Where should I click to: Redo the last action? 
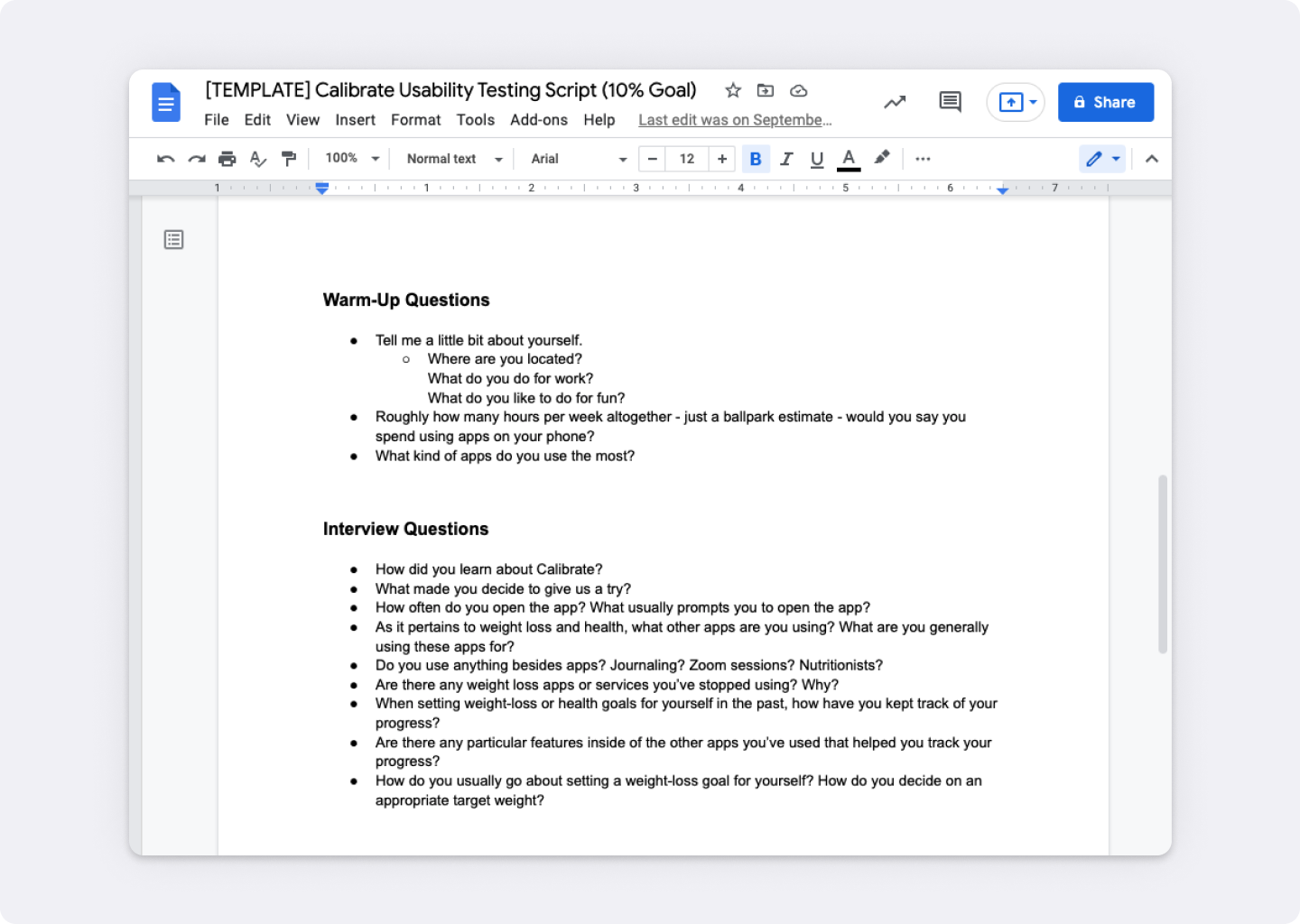point(197,159)
